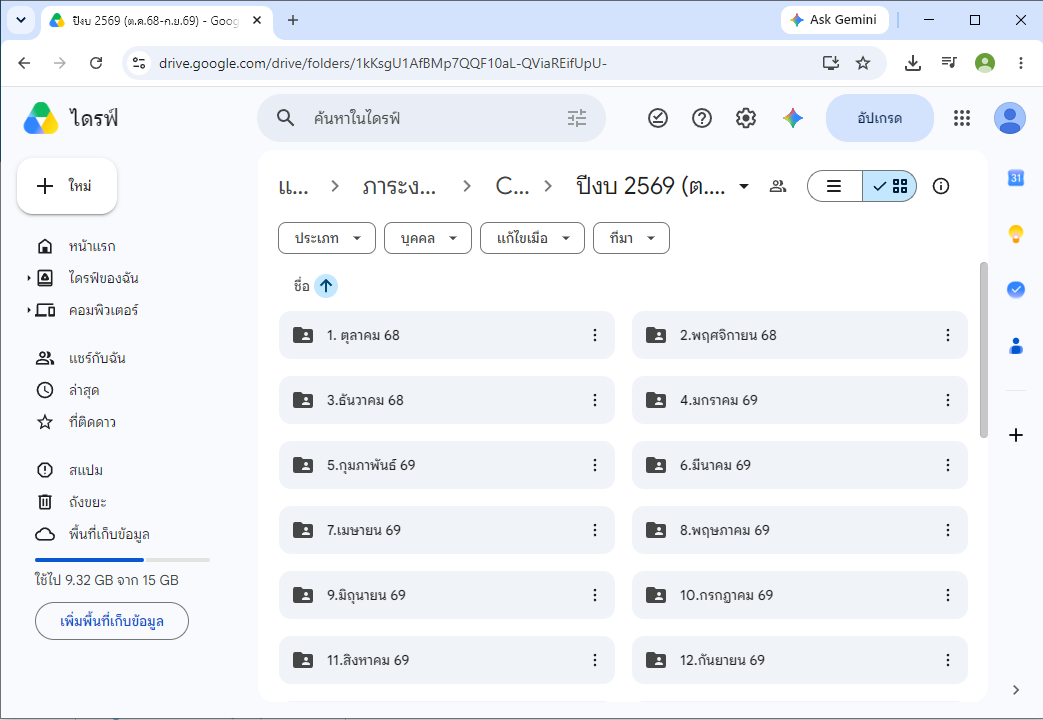Focus the ค้นหาในไดรฟ์ search field
The image size is (1043, 720).
point(431,118)
